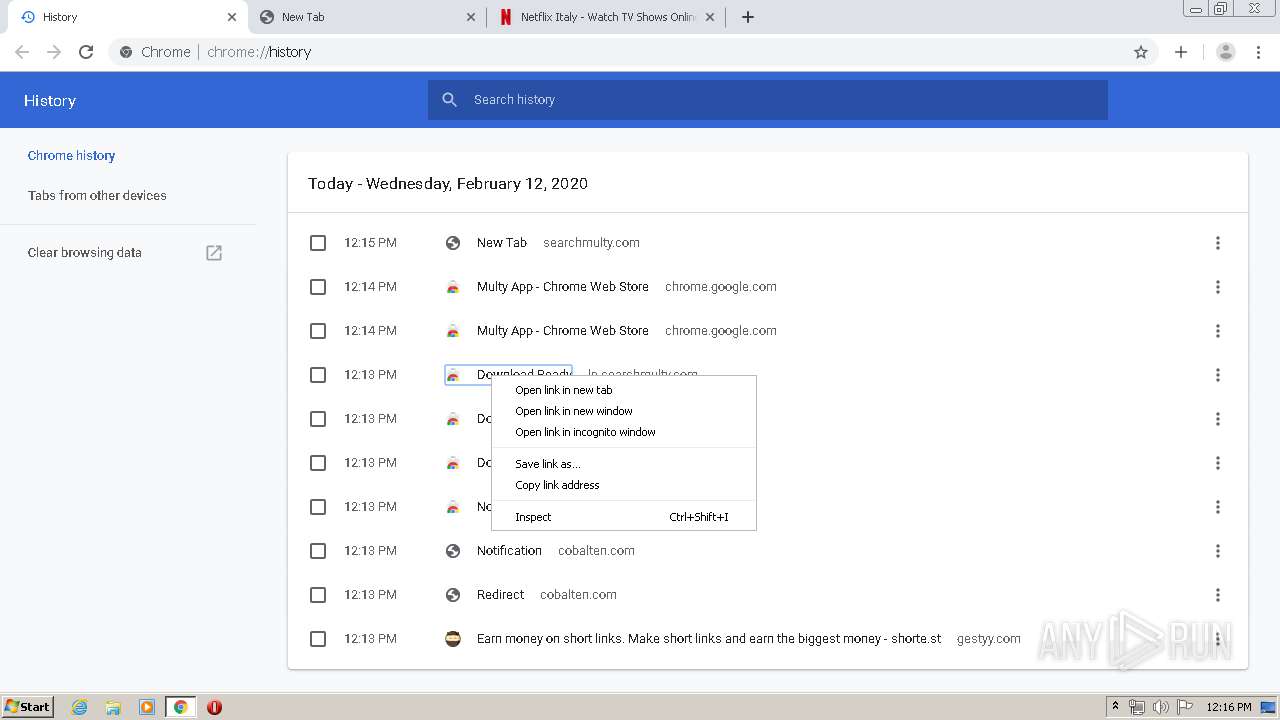Screen dimensions: 1280x720
Task: Select checkbox for New Tab searchmulty.com entry
Action: coord(318,243)
